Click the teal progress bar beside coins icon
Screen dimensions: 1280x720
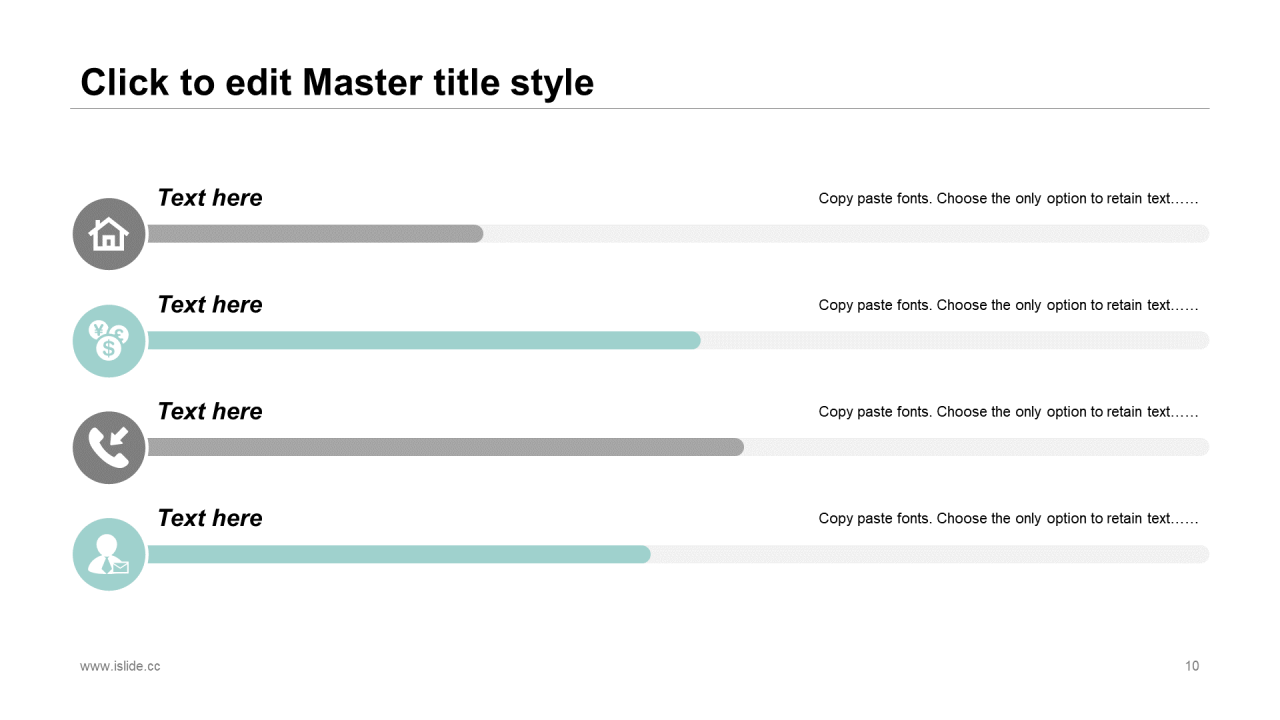coord(424,341)
